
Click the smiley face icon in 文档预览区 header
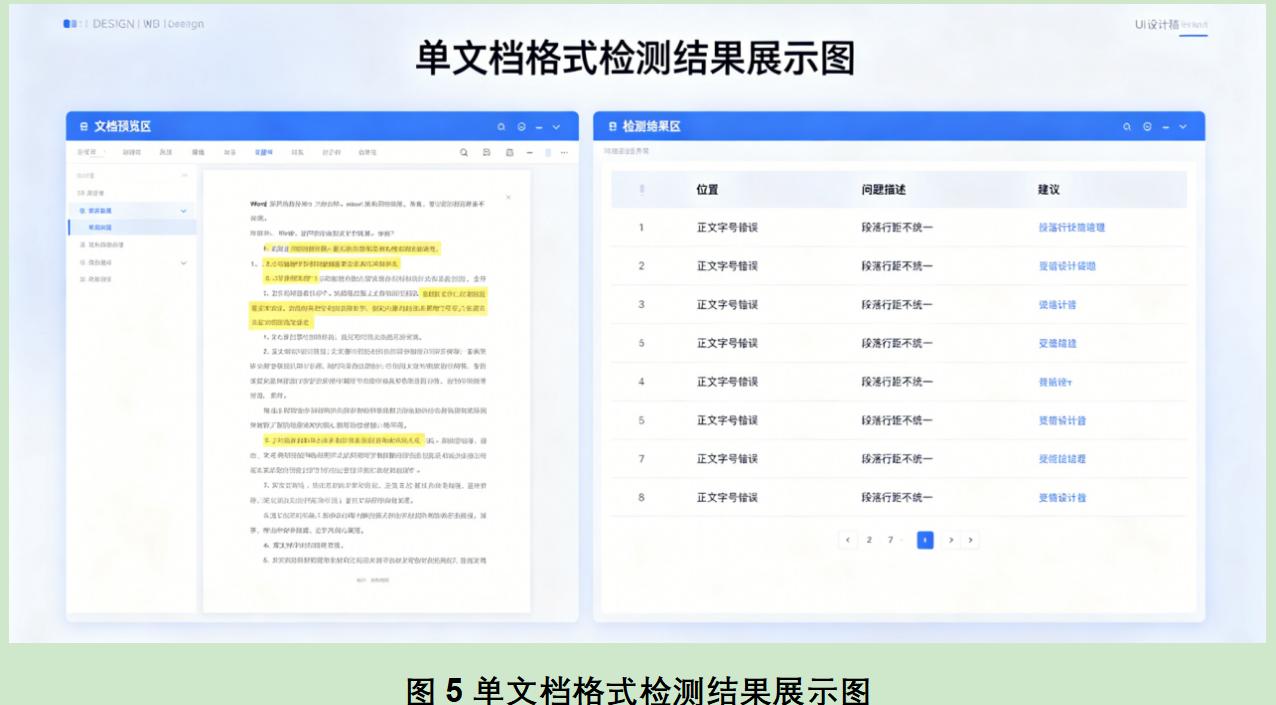point(522,127)
